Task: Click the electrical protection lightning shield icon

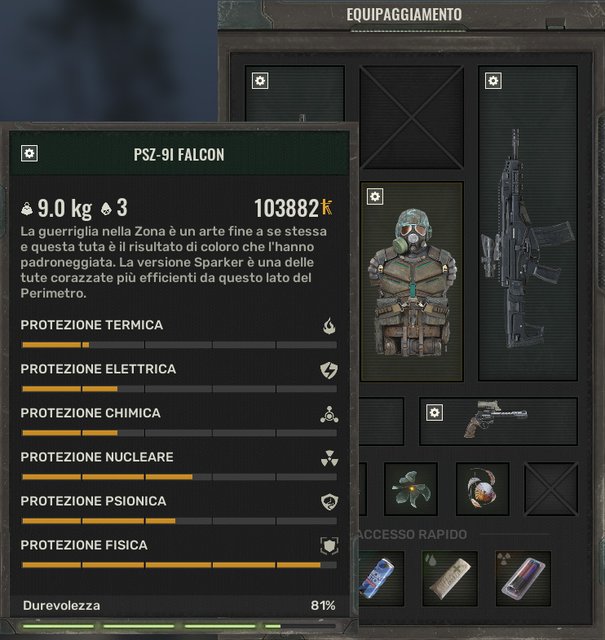Action: click(x=329, y=370)
